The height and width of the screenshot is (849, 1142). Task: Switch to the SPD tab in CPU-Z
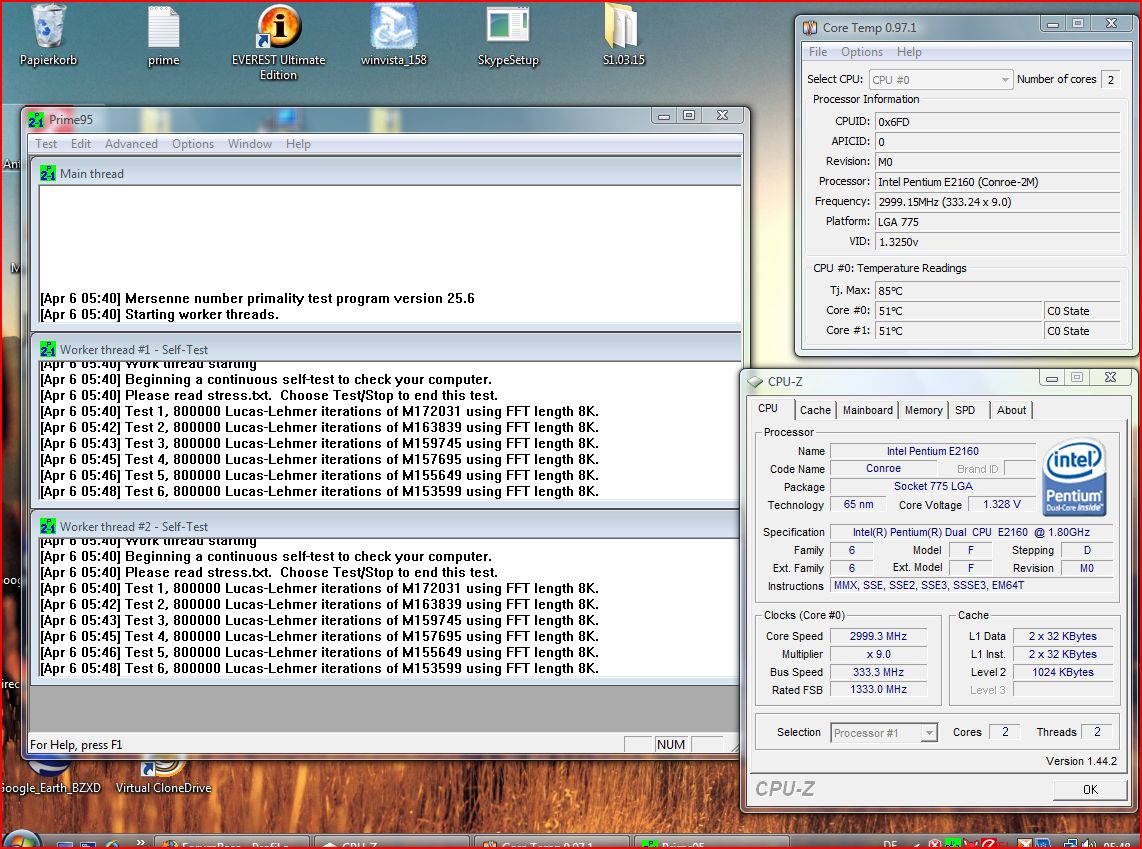click(x=965, y=410)
